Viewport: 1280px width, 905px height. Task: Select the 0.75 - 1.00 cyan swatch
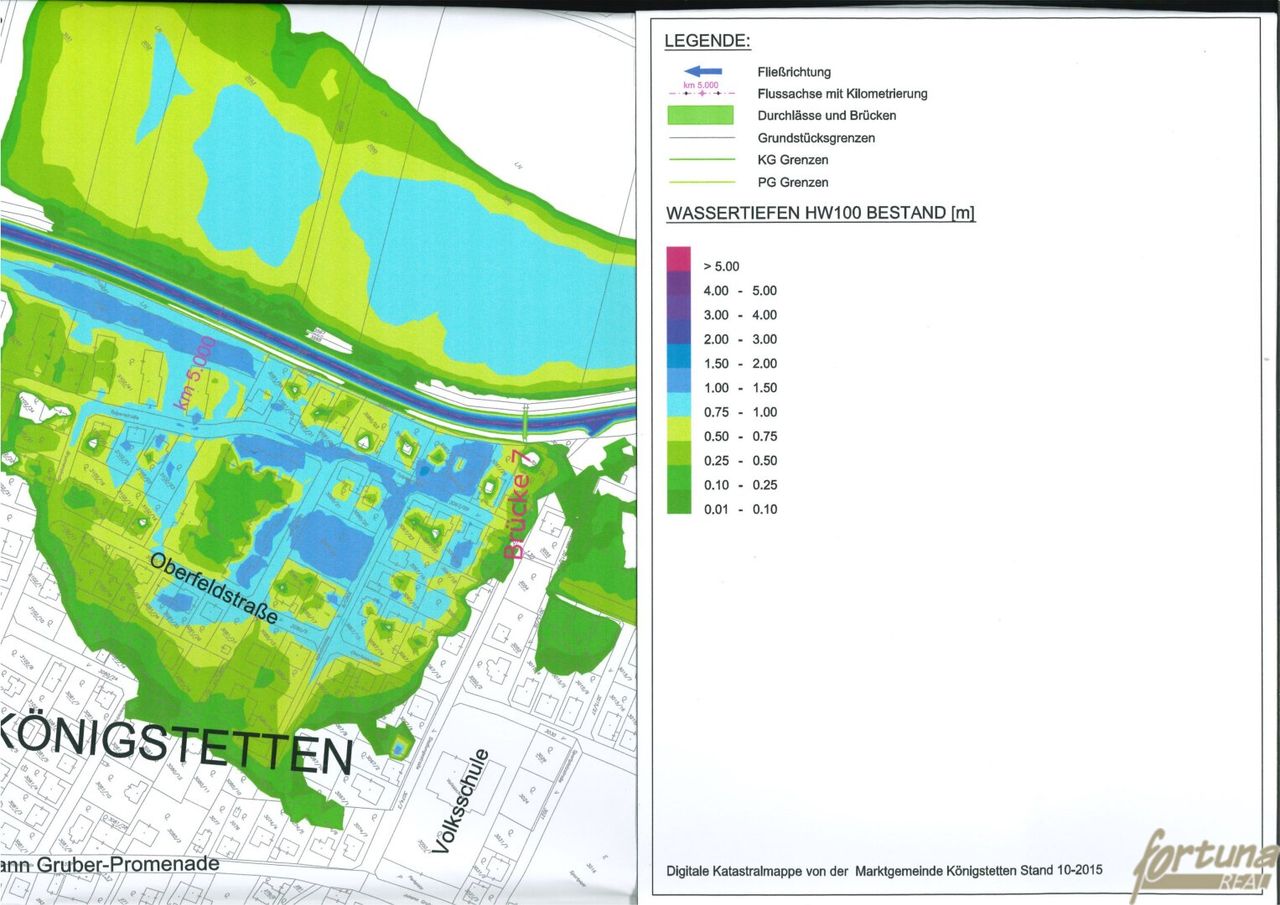679,410
